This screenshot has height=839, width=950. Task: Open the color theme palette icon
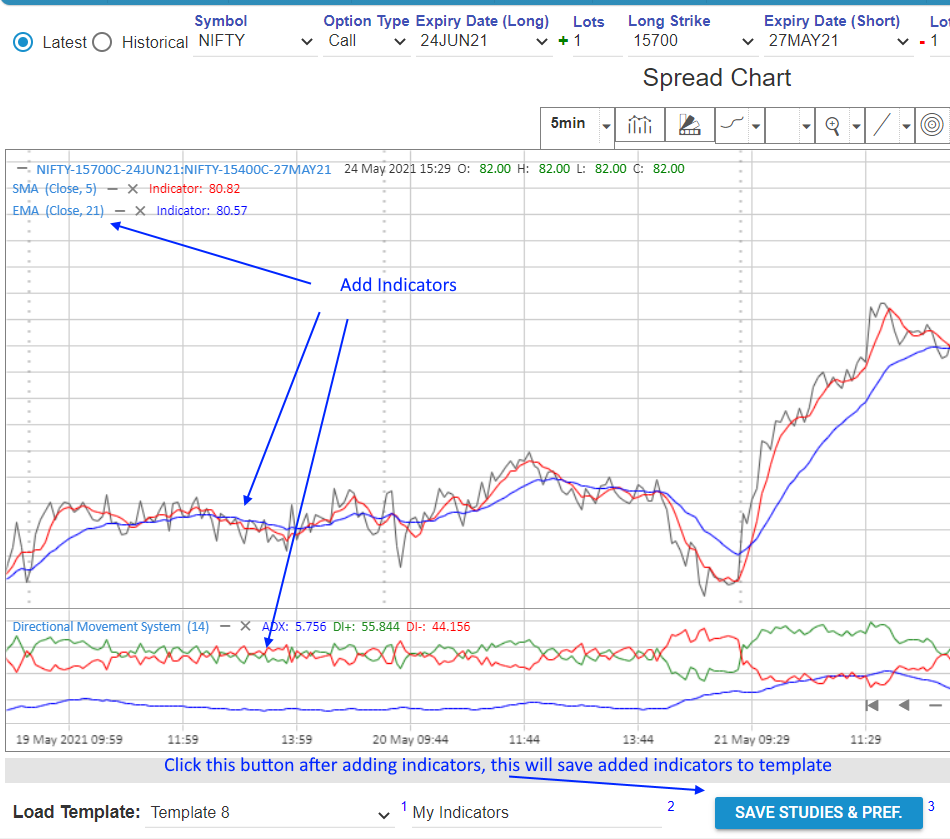[689, 125]
